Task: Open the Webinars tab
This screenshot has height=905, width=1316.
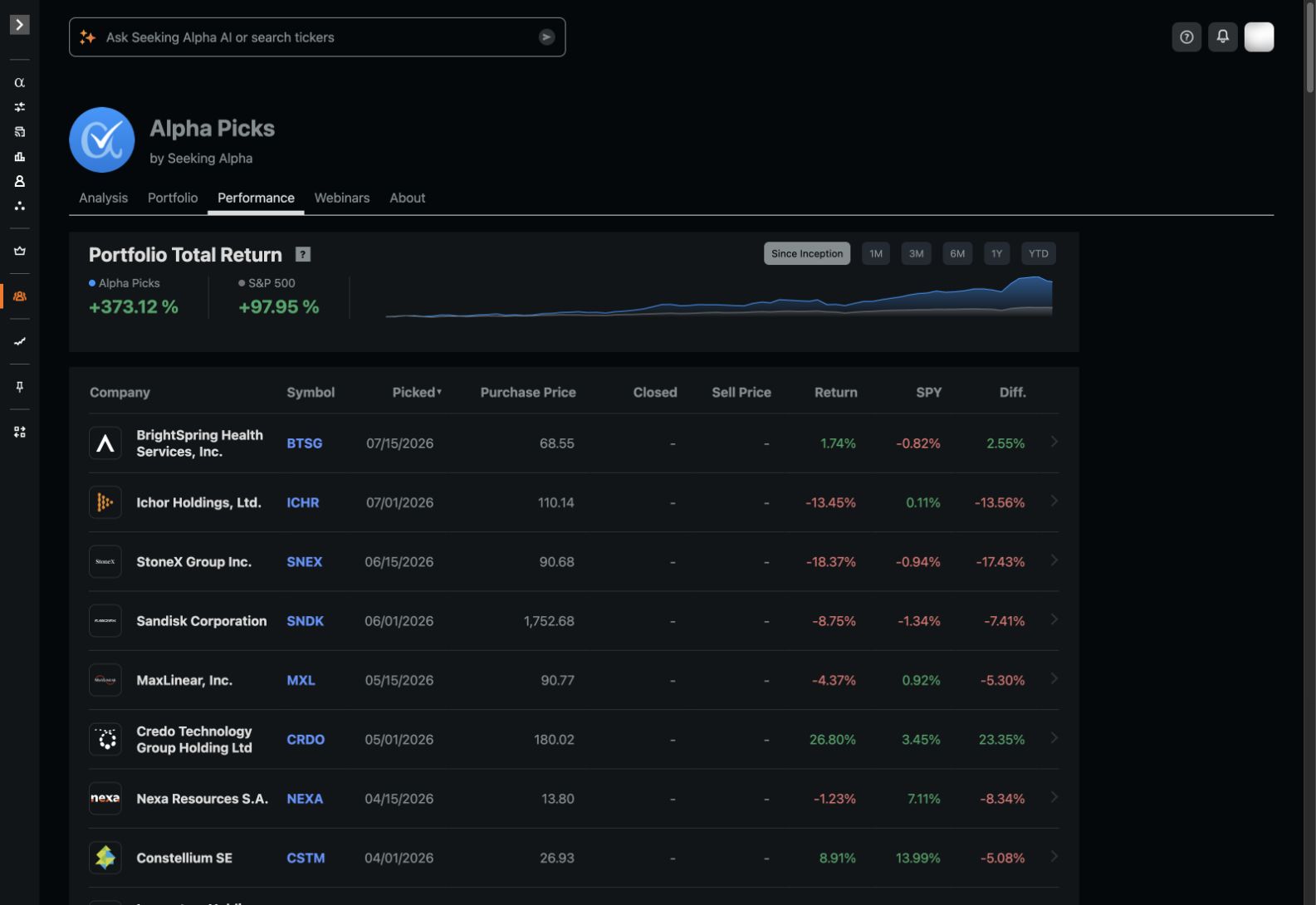Action: point(342,198)
